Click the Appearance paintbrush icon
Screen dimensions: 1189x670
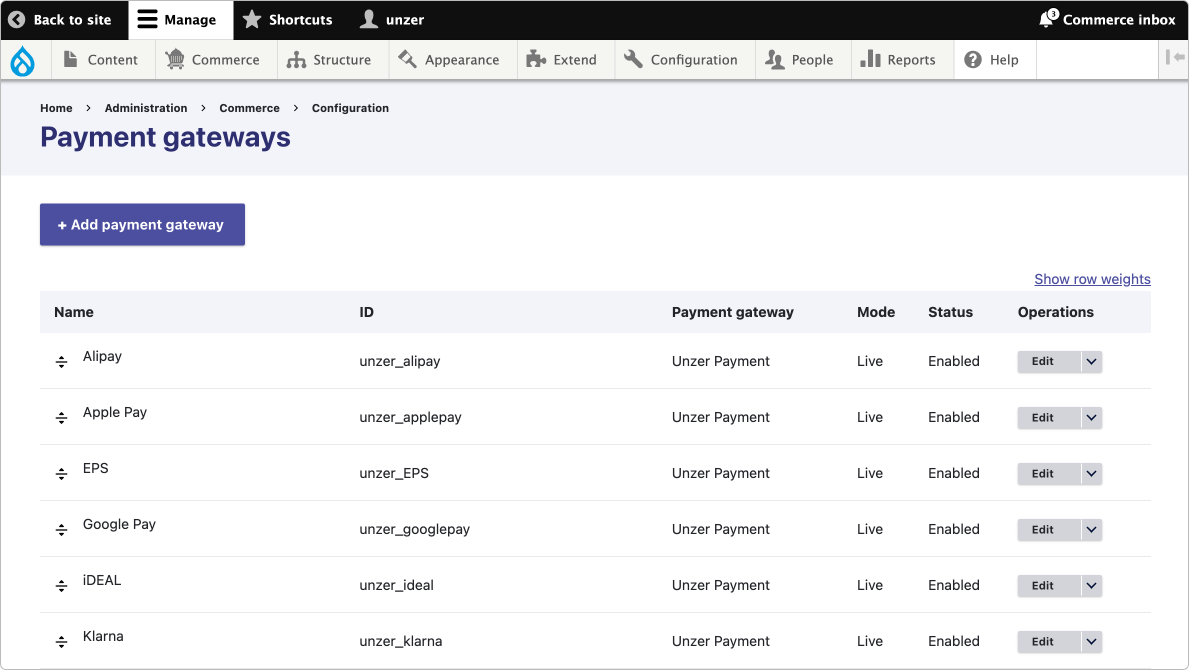[x=407, y=58]
